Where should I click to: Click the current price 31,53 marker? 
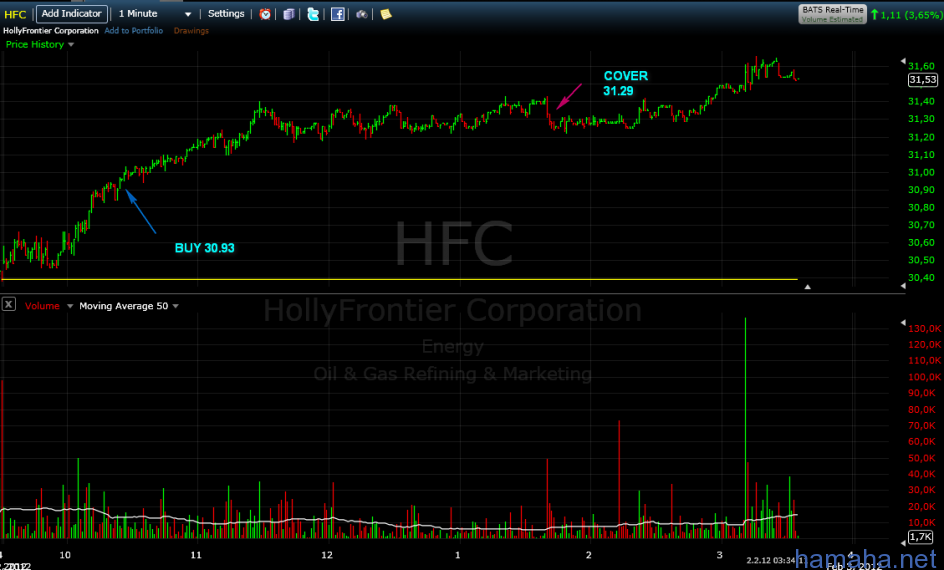pyautogui.click(x=922, y=79)
